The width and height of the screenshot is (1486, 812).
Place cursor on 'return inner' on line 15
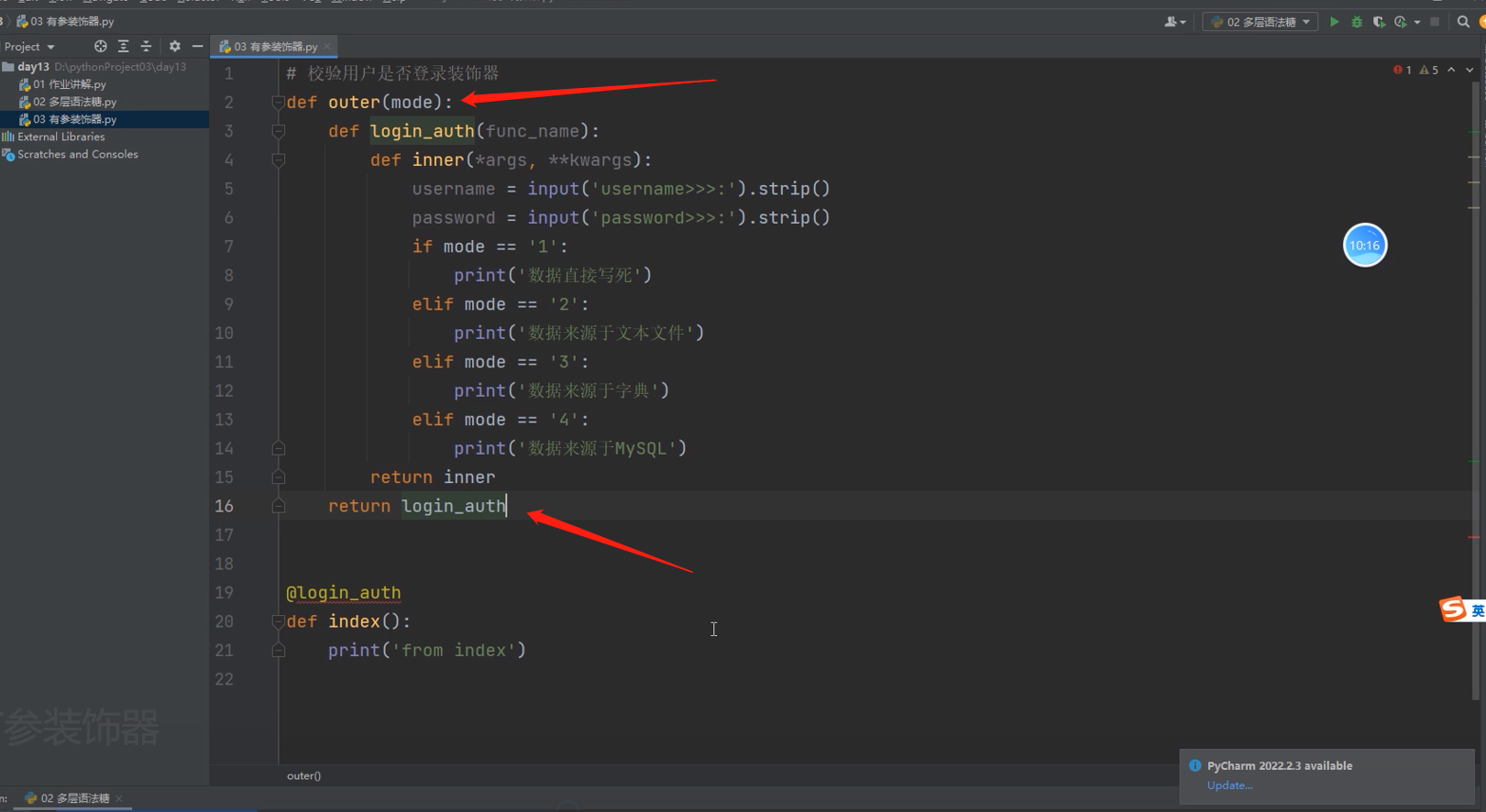pos(433,477)
